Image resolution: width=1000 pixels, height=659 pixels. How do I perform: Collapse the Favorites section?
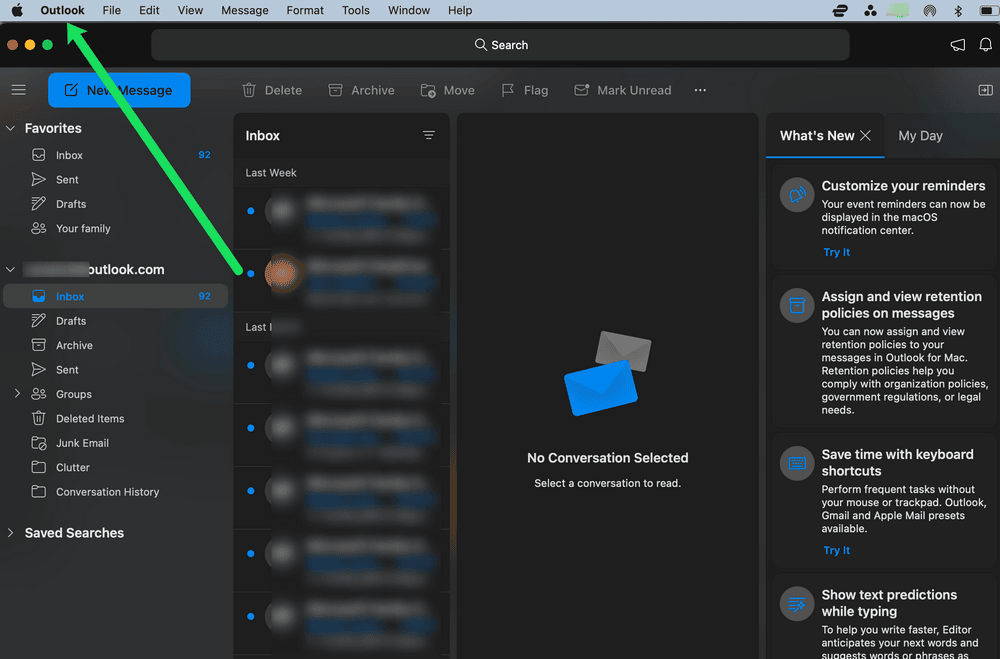(12, 129)
